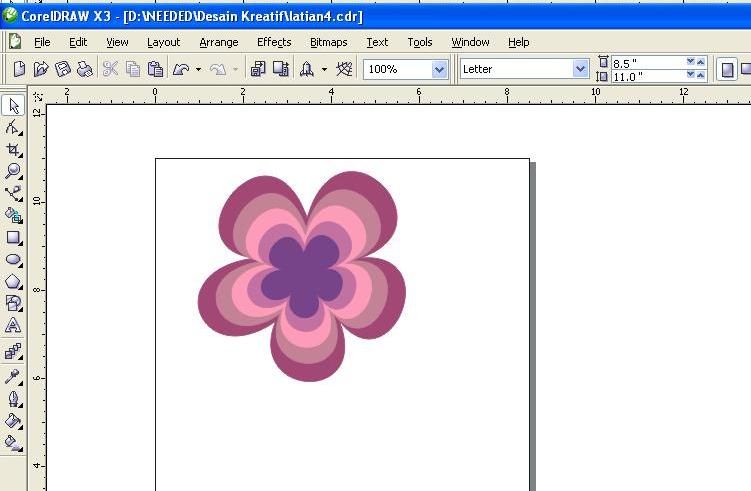Open the Help menu
This screenshot has width=751, height=491.
[518, 42]
